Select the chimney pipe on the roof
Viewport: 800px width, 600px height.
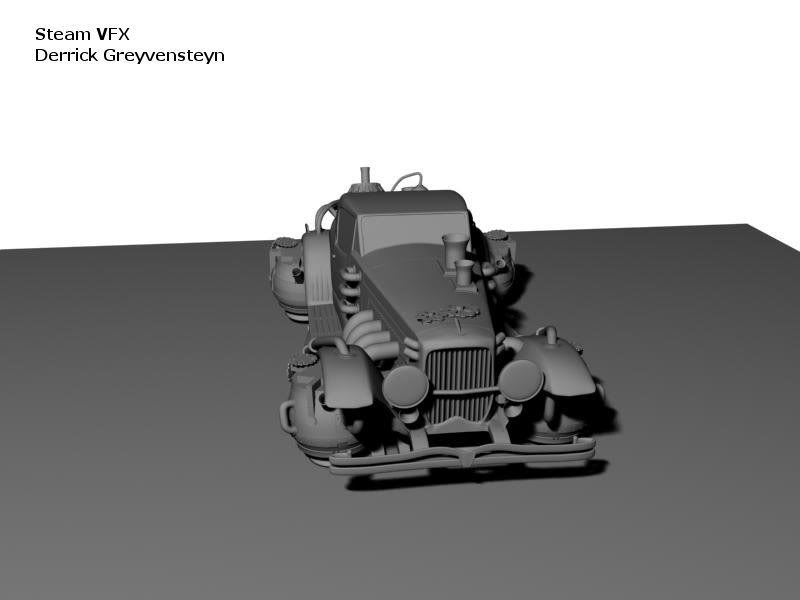(x=366, y=178)
